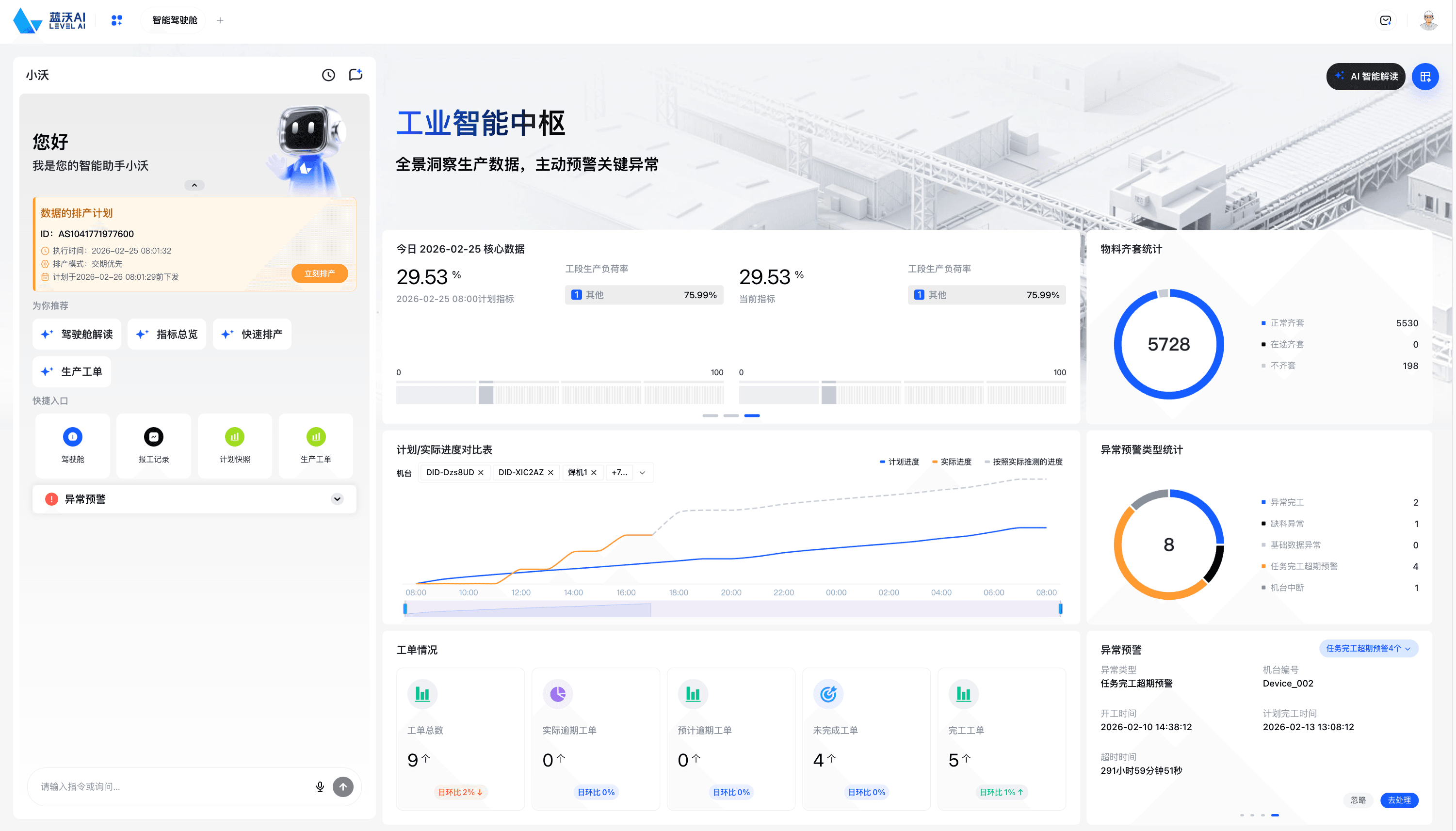Toggle 不齐套 legend item
The image size is (1456, 831).
click(1278, 366)
